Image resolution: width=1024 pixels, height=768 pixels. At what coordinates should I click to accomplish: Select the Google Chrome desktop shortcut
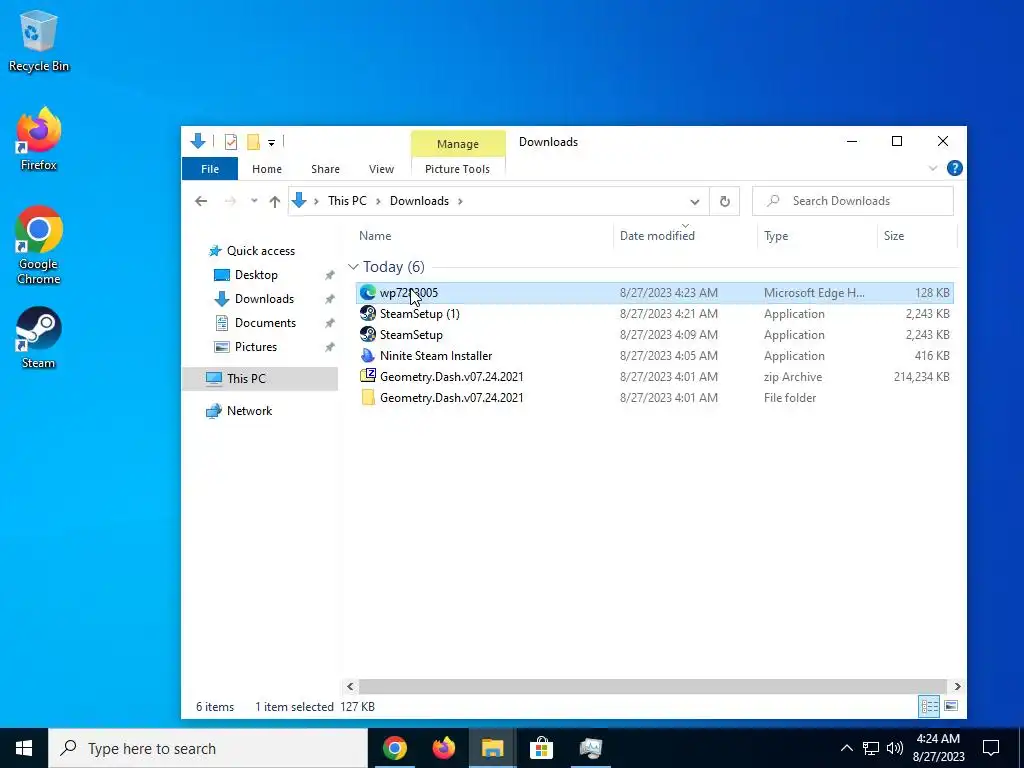click(39, 245)
